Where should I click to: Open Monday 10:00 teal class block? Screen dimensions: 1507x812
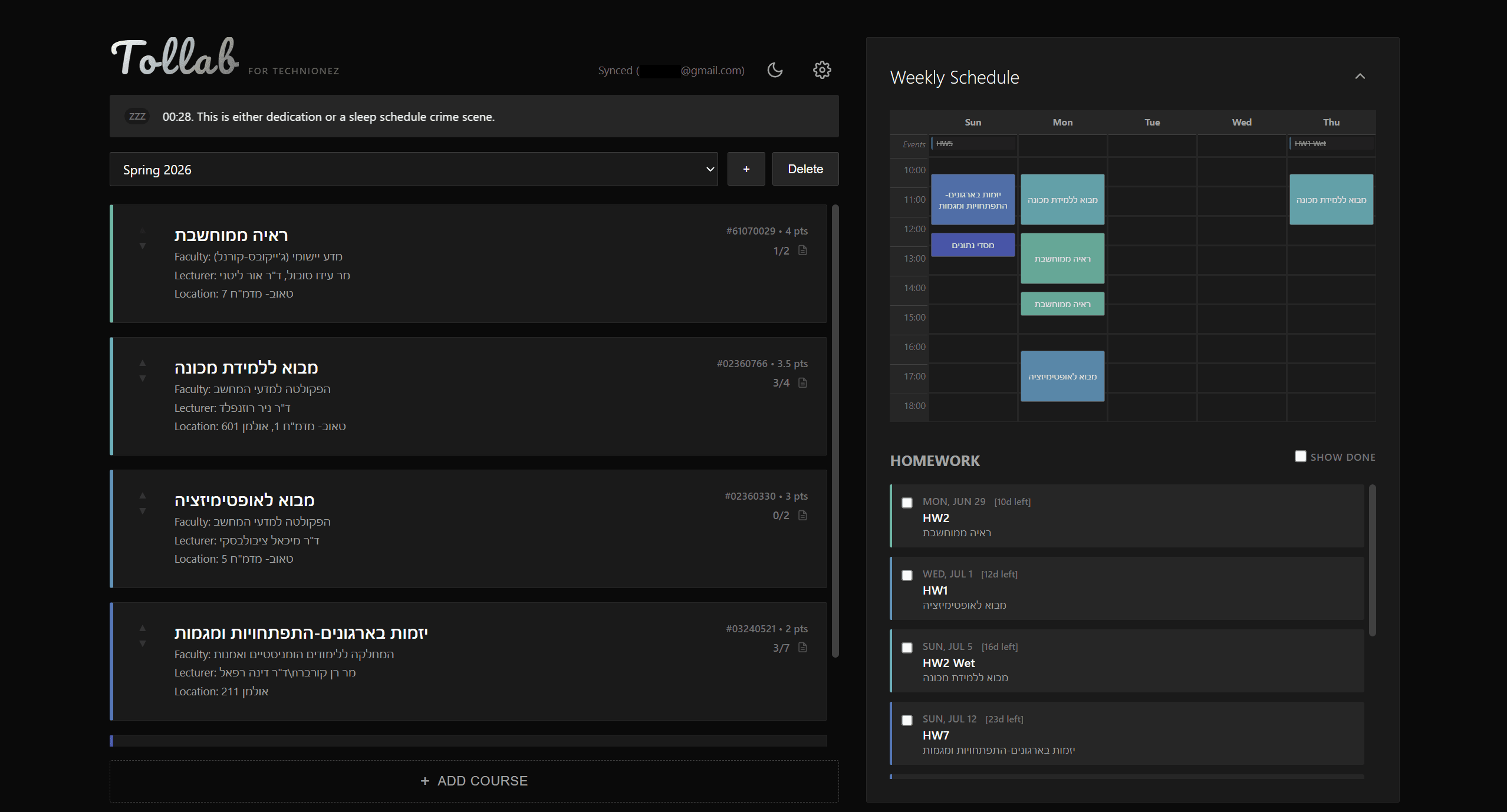1062,200
